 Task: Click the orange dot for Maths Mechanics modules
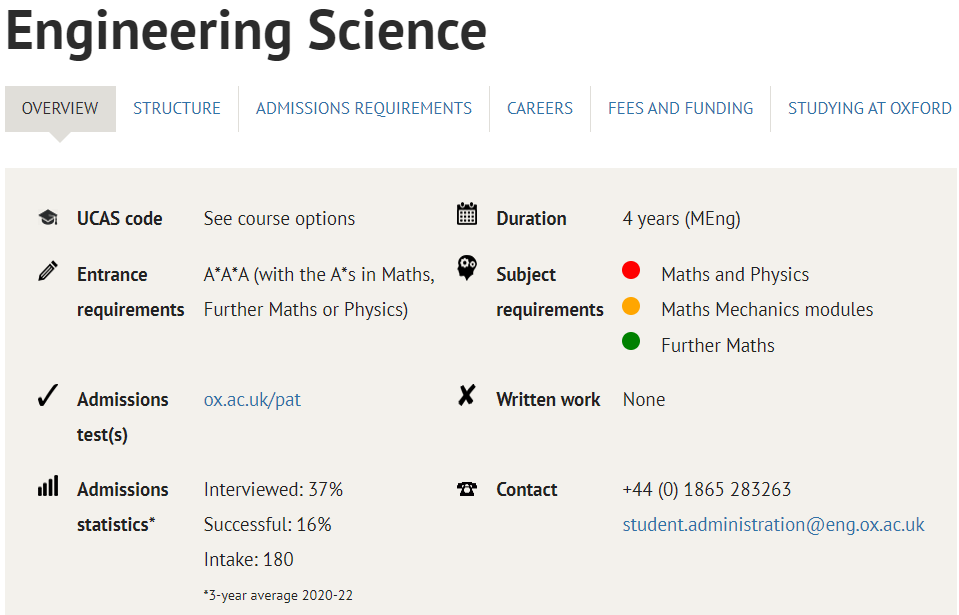point(631,306)
